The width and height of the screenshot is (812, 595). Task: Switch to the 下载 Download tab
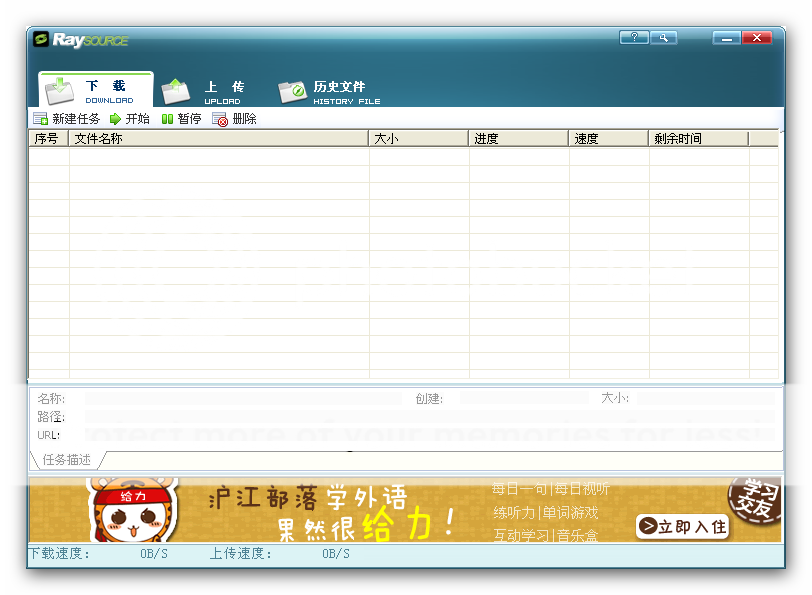coord(97,90)
